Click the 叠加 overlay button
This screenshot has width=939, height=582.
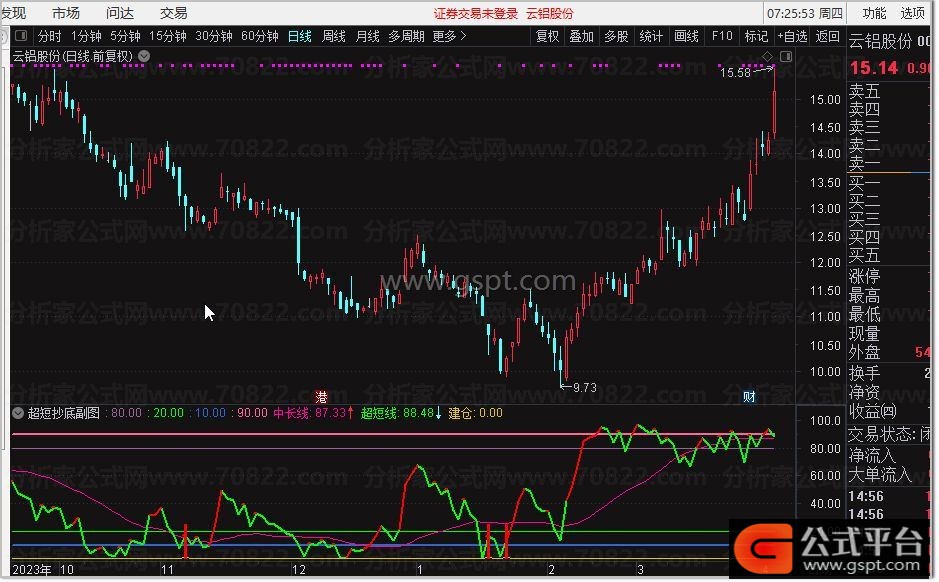[581, 37]
